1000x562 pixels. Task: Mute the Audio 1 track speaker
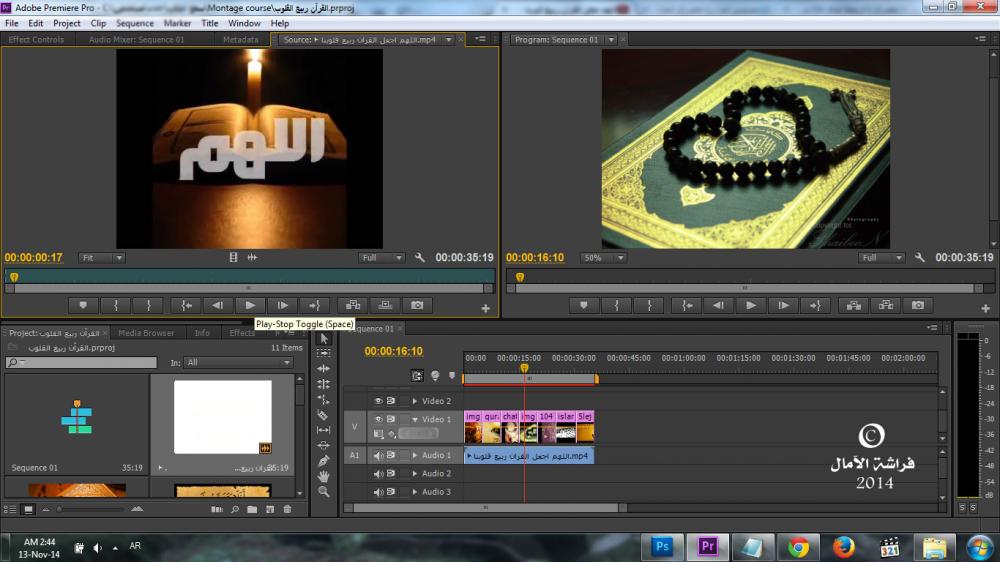click(x=378, y=456)
